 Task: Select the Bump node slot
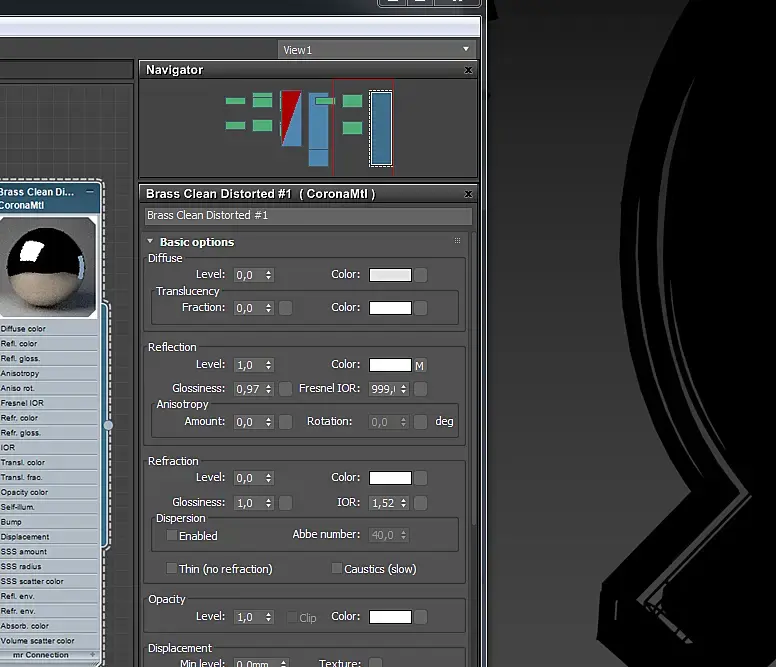[48, 522]
